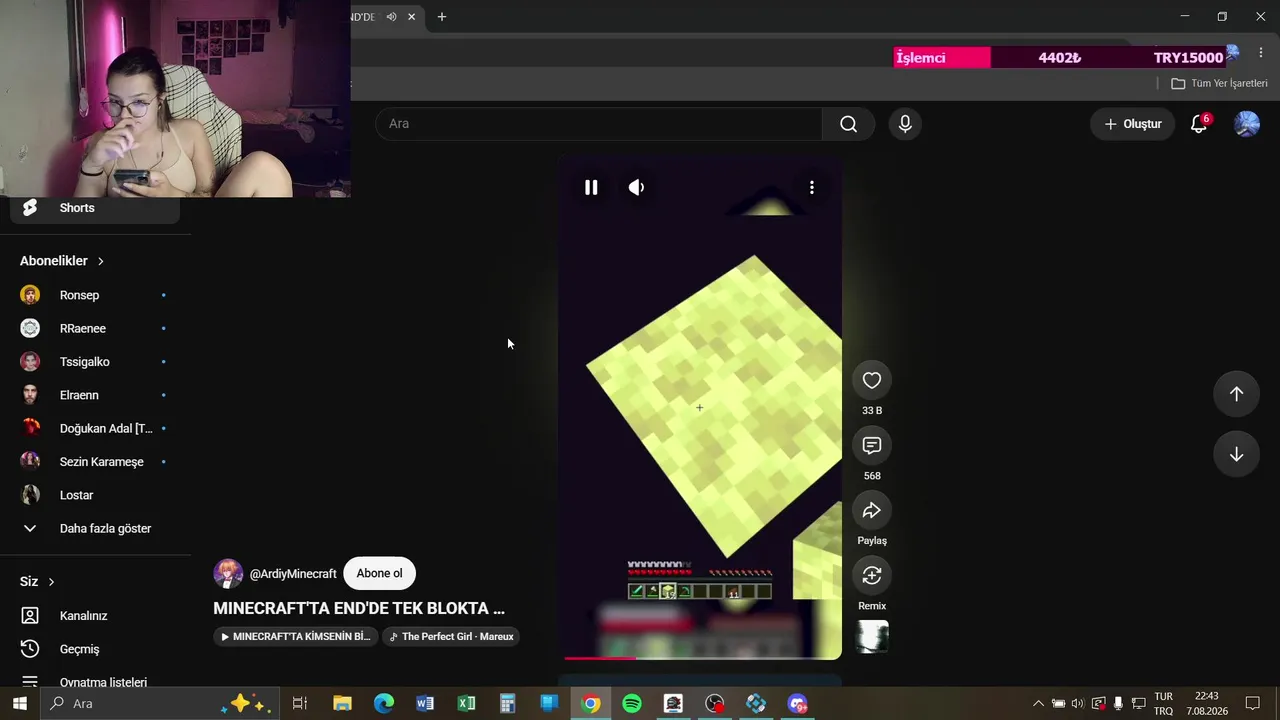Expand the Siz section
Screen dimensions: 1280x720
tap(37, 582)
